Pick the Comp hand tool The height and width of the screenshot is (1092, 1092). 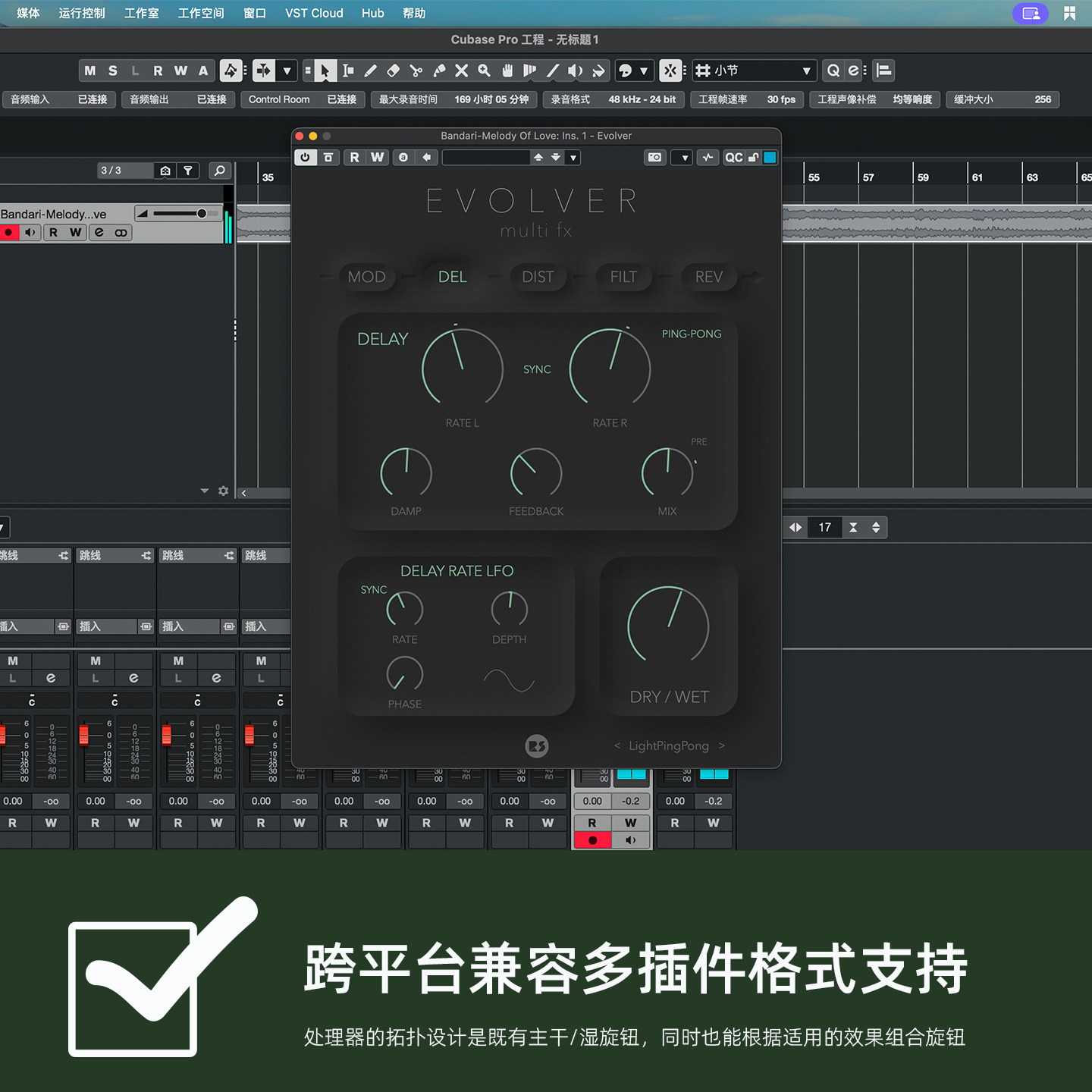point(507,71)
